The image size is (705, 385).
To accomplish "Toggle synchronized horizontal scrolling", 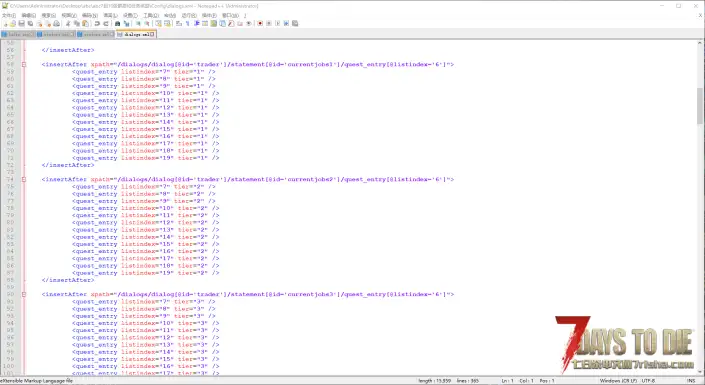I will 167,23.
